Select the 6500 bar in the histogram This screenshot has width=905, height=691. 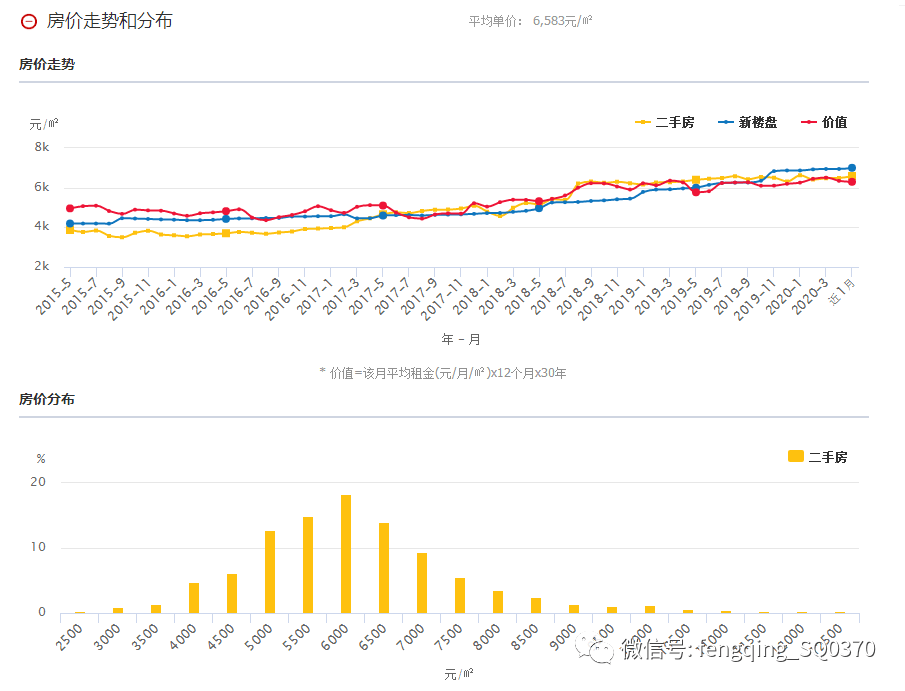384,568
